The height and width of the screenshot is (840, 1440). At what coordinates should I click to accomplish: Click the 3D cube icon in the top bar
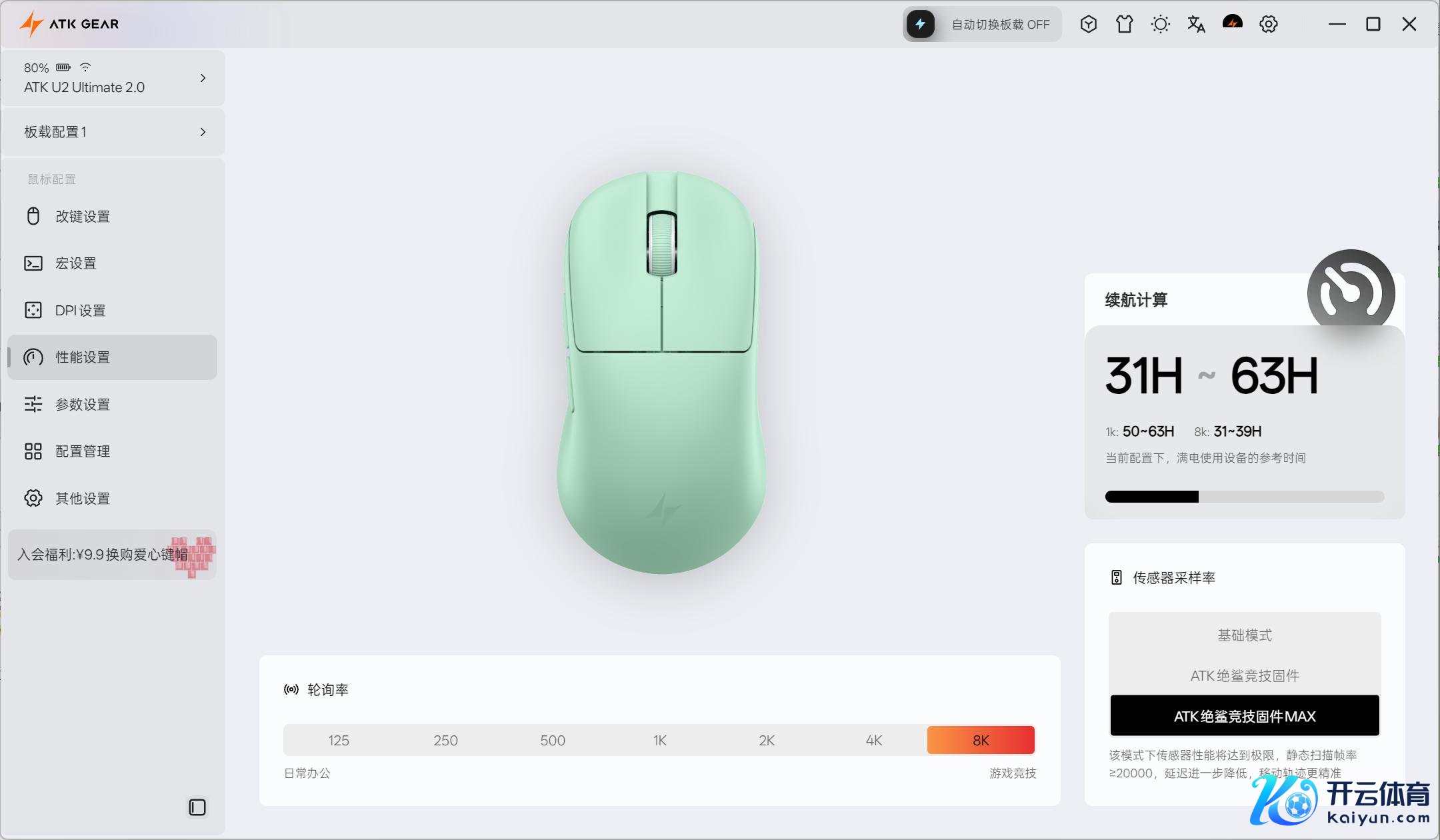[x=1088, y=25]
